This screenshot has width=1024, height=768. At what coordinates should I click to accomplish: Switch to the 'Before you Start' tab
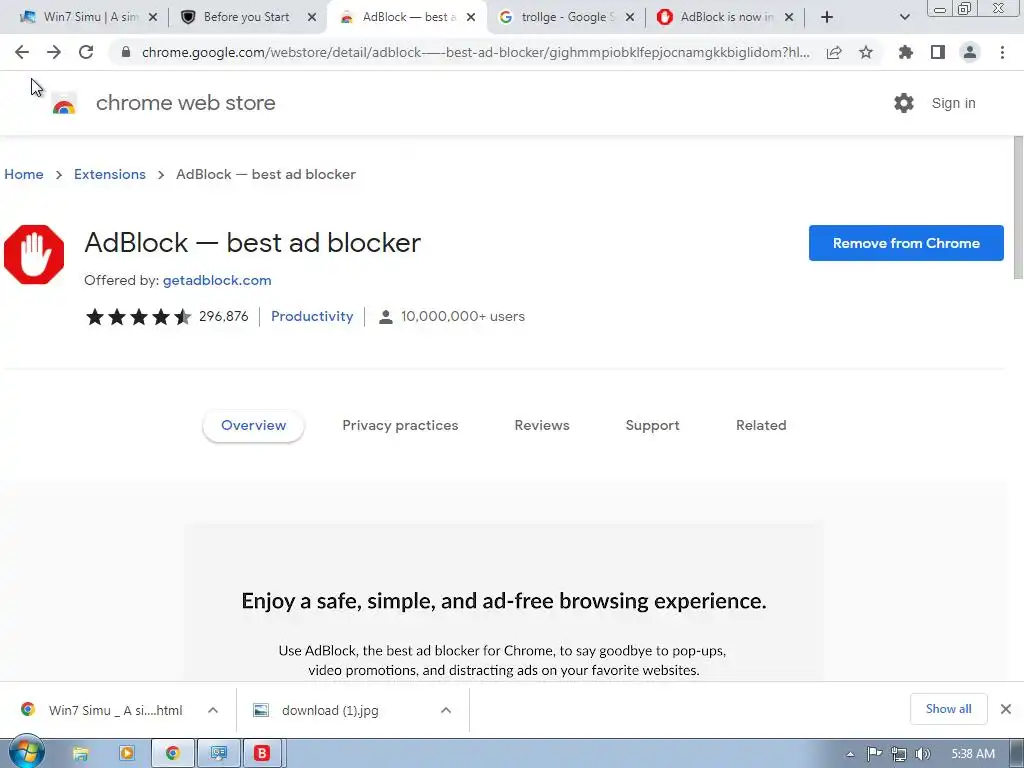246,17
